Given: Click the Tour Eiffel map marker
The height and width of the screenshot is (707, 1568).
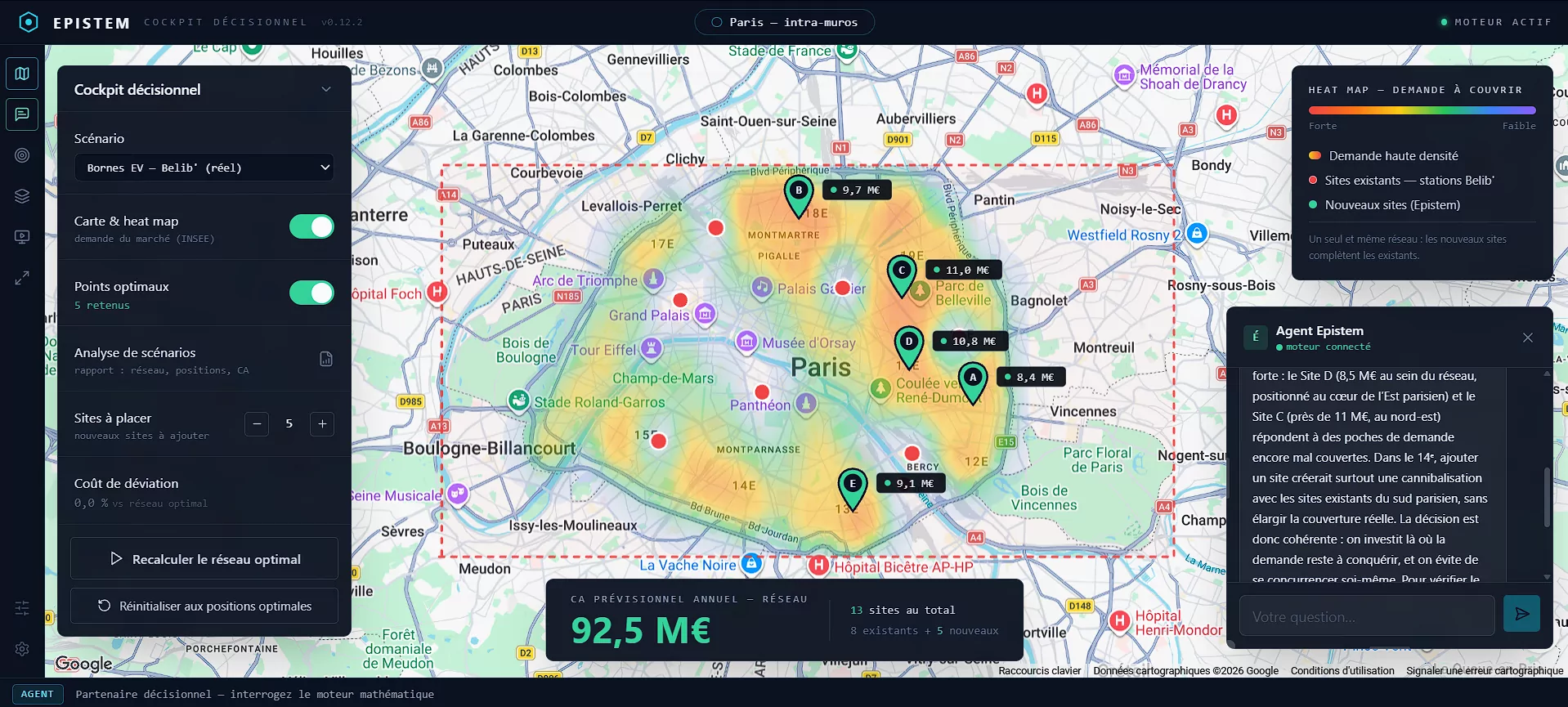Looking at the screenshot, I should click(651, 349).
